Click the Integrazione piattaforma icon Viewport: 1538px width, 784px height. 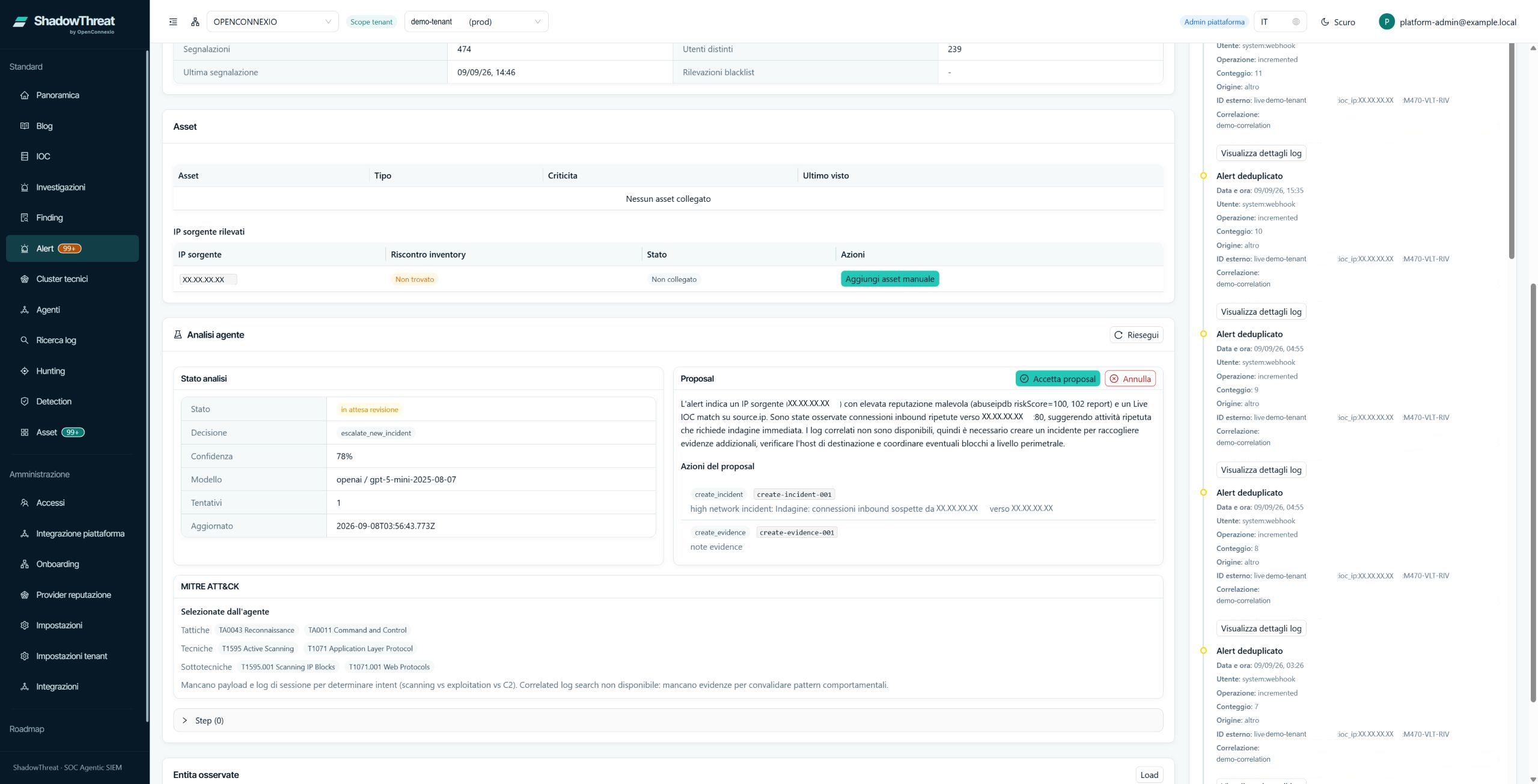pyautogui.click(x=25, y=533)
